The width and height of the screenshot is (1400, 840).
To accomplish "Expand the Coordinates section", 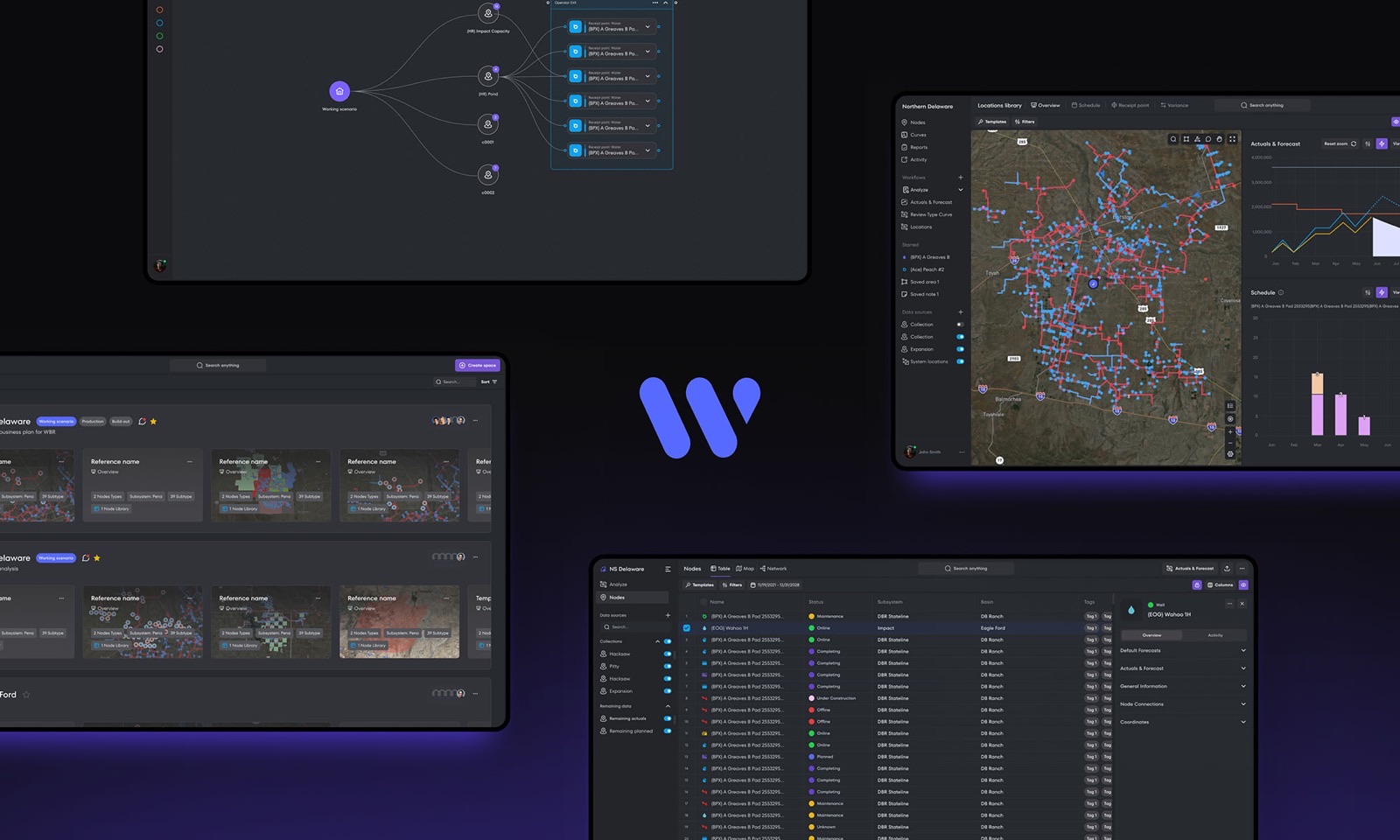I will pos(1183,722).
